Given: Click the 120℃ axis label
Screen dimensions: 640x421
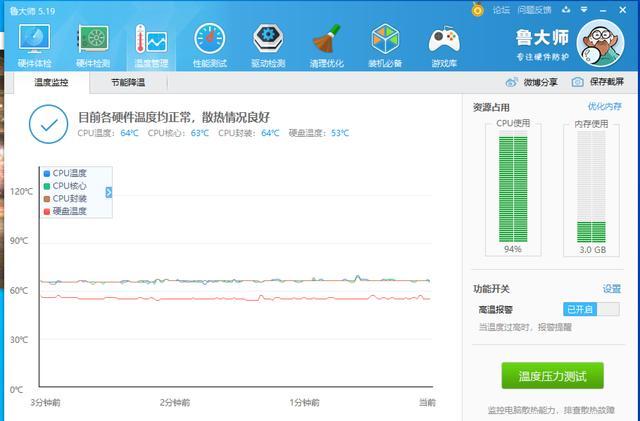Looking at the screenshot, I should pos(21,192).
